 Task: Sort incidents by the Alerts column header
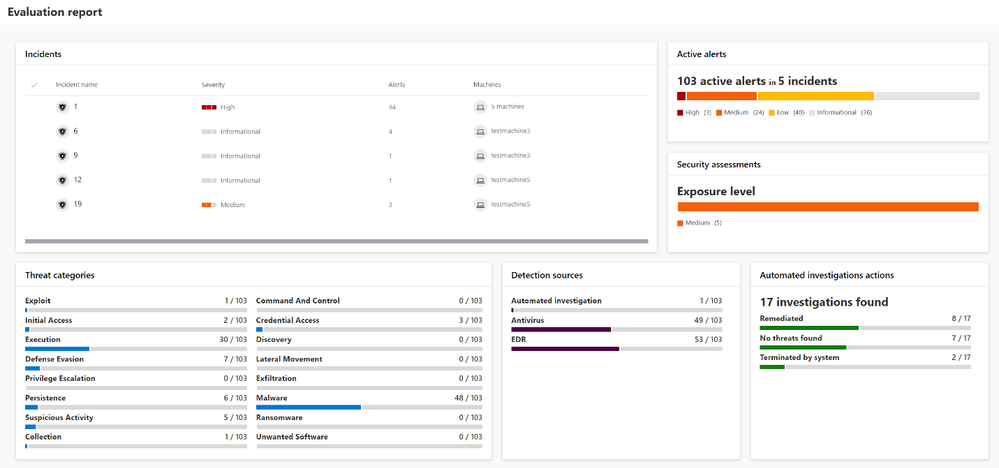(396, 85)
